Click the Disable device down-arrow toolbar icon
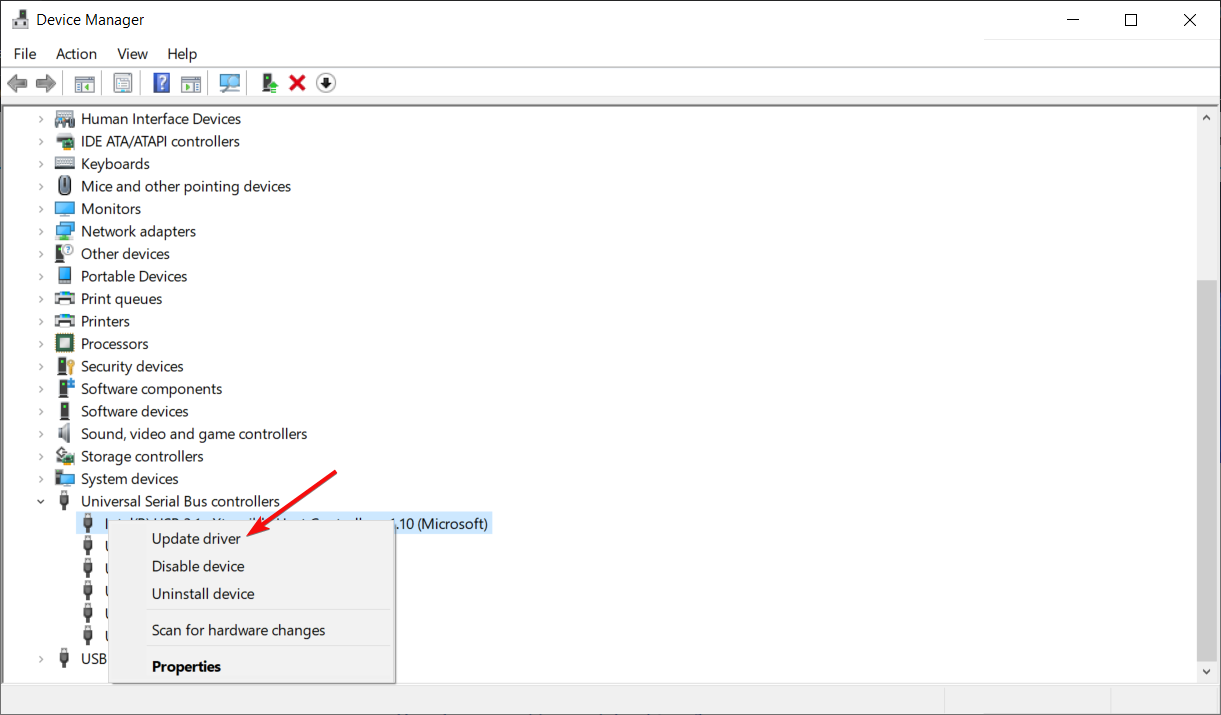This screenshot has height=715, width=1221. 326,83
